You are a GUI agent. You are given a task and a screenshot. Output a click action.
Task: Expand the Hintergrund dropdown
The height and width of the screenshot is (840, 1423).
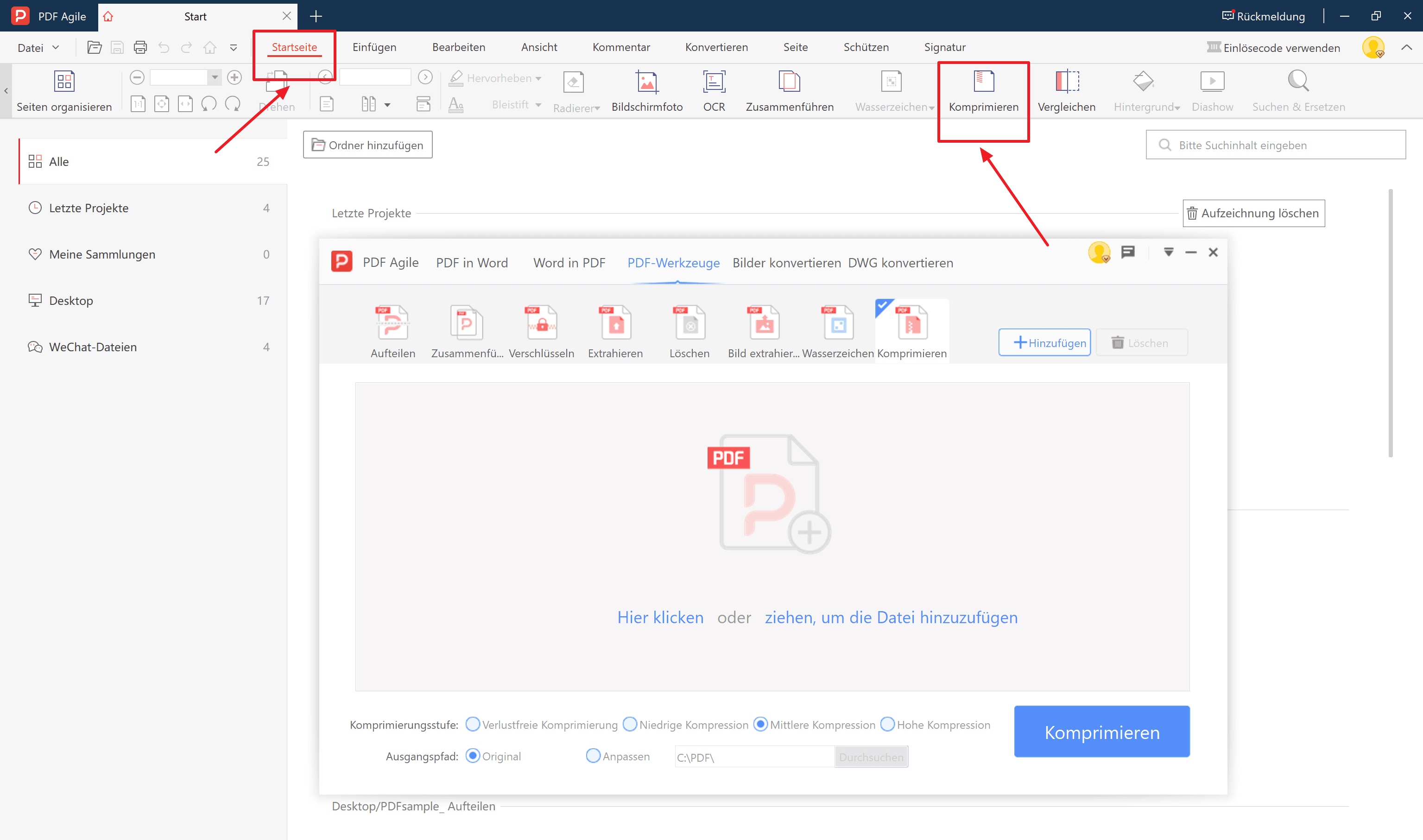[1177, 108]
